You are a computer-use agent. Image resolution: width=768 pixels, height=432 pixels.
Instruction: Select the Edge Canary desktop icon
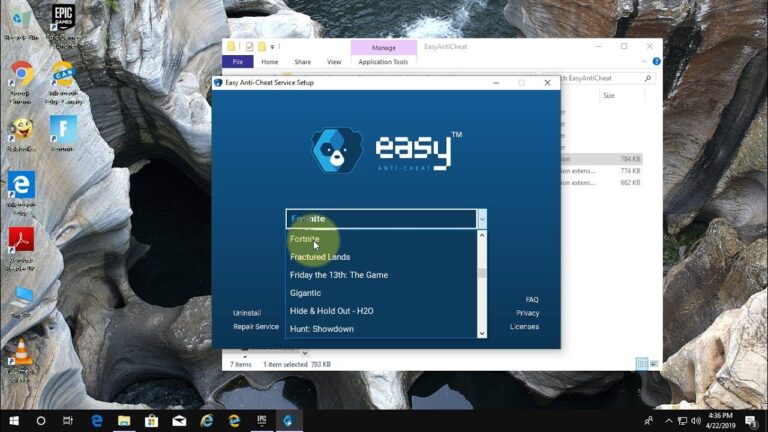(x=63, y=82)
